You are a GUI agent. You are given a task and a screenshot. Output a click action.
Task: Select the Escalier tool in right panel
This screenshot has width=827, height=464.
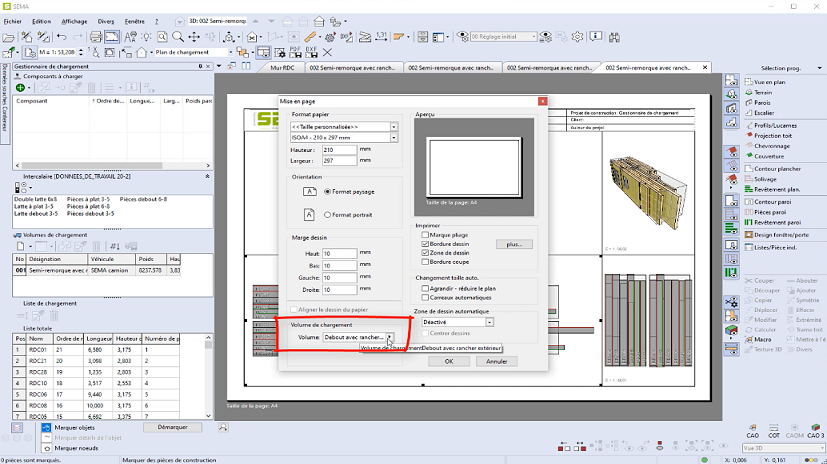pos(763,113)
